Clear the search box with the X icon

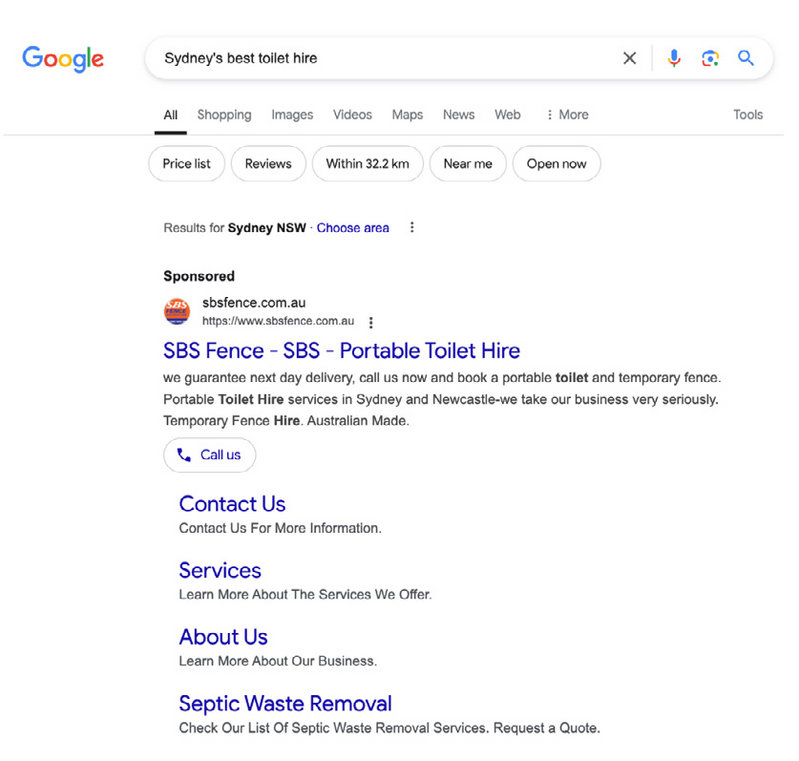tap(629, 58)
